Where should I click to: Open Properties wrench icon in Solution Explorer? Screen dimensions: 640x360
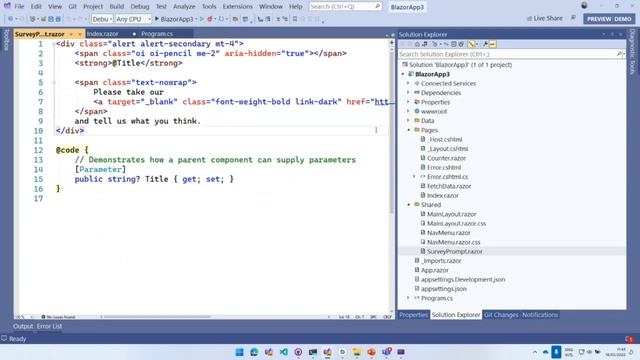pos(485,44)
